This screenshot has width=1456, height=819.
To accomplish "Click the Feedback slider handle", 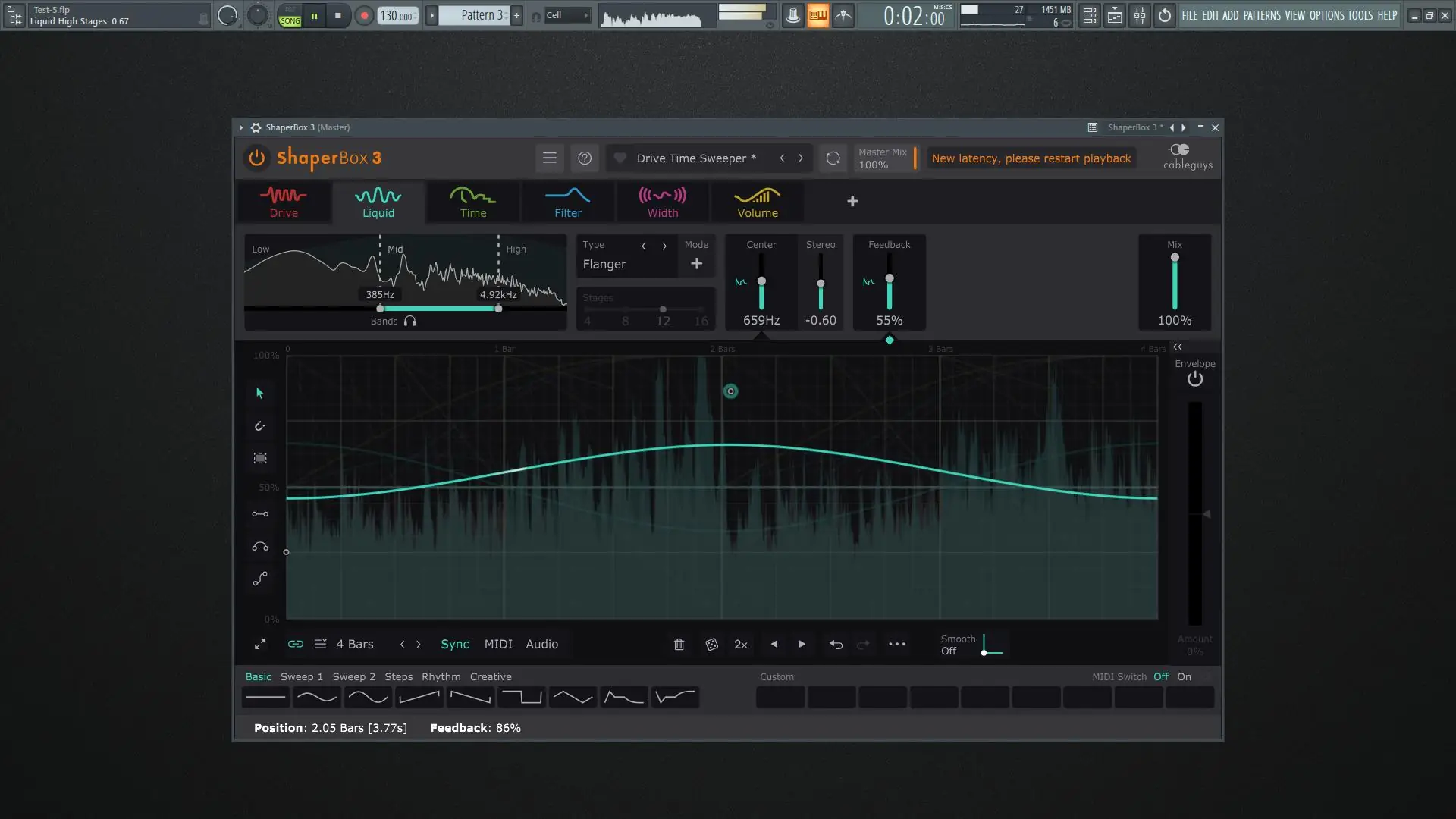I will point(890,278).
